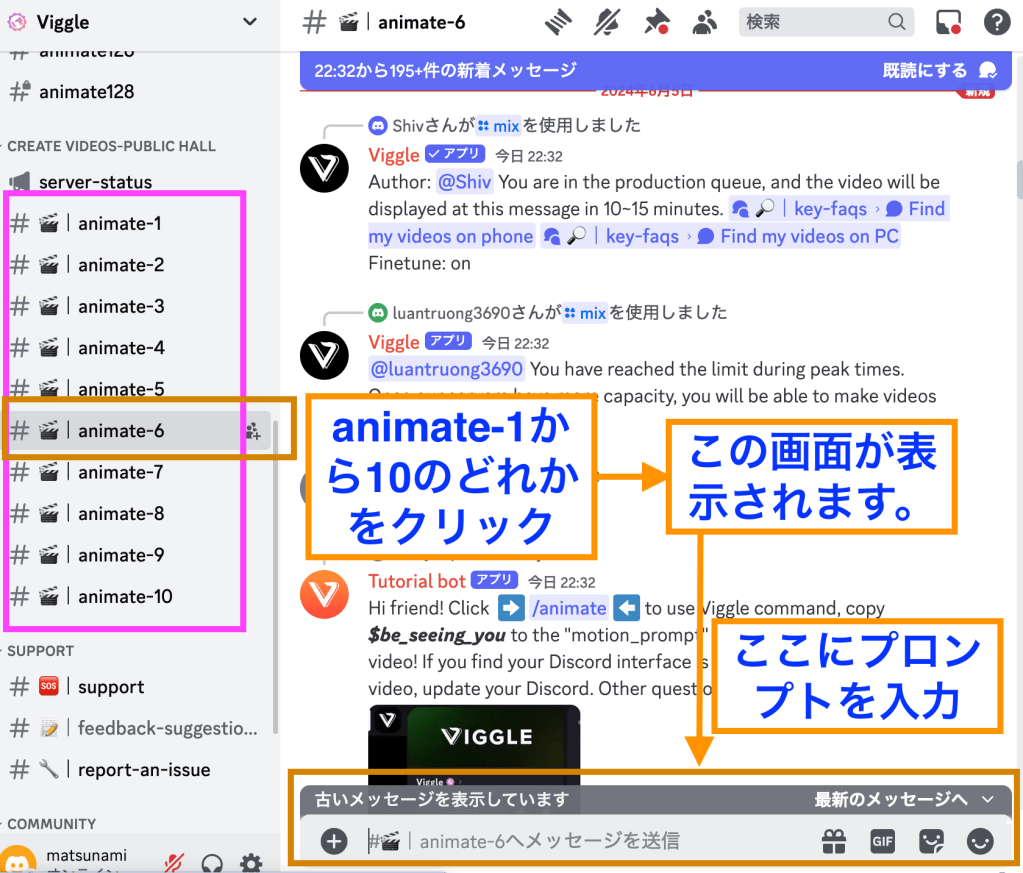Open the inbox icon in the header
The width and height of the screenshot is (1023, 873).
pos(949,22)
